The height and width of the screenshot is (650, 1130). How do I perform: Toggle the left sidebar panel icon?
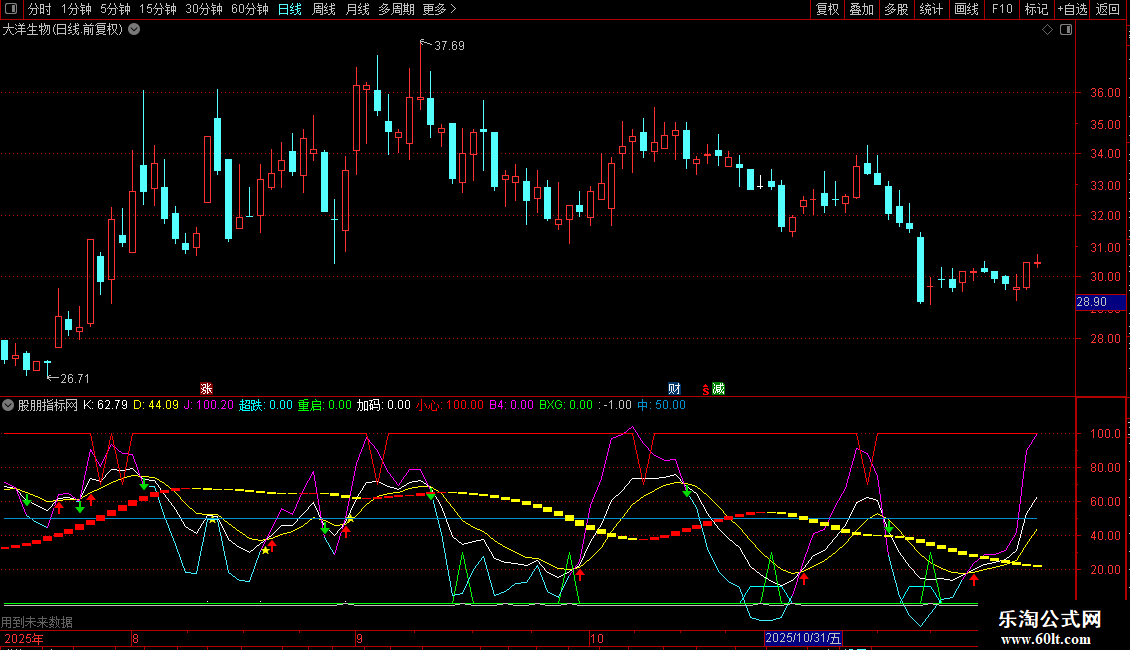(11, 9)
